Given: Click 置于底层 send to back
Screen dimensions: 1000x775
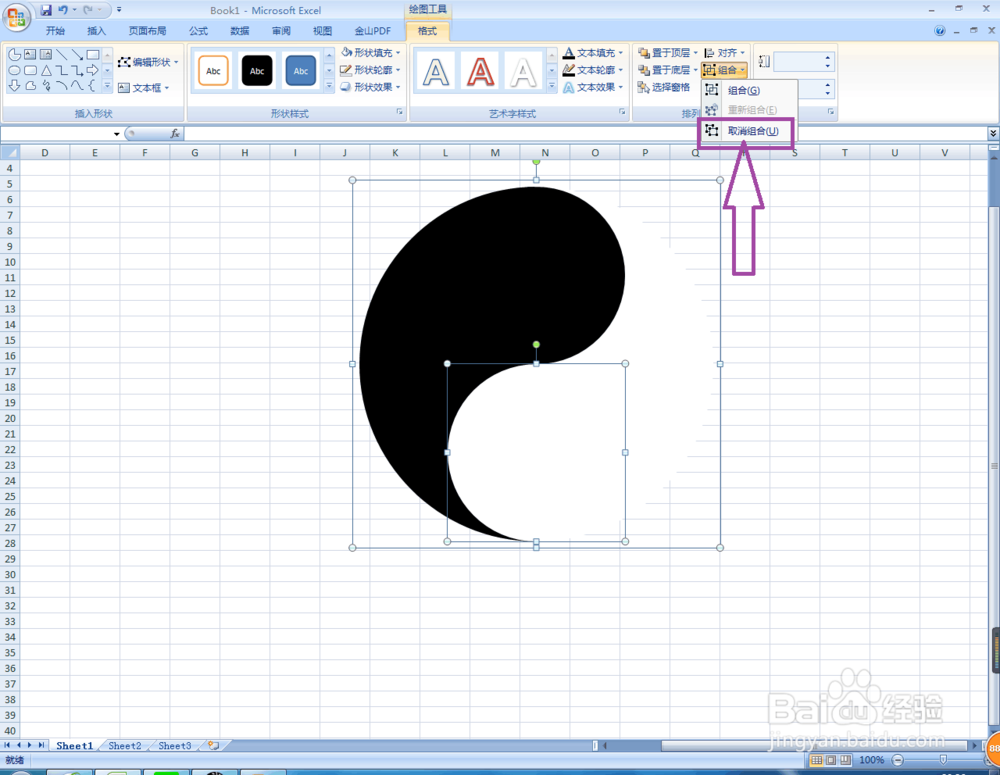Looking at the screenshot, I should pyautogui.click(x=664, y=70).
